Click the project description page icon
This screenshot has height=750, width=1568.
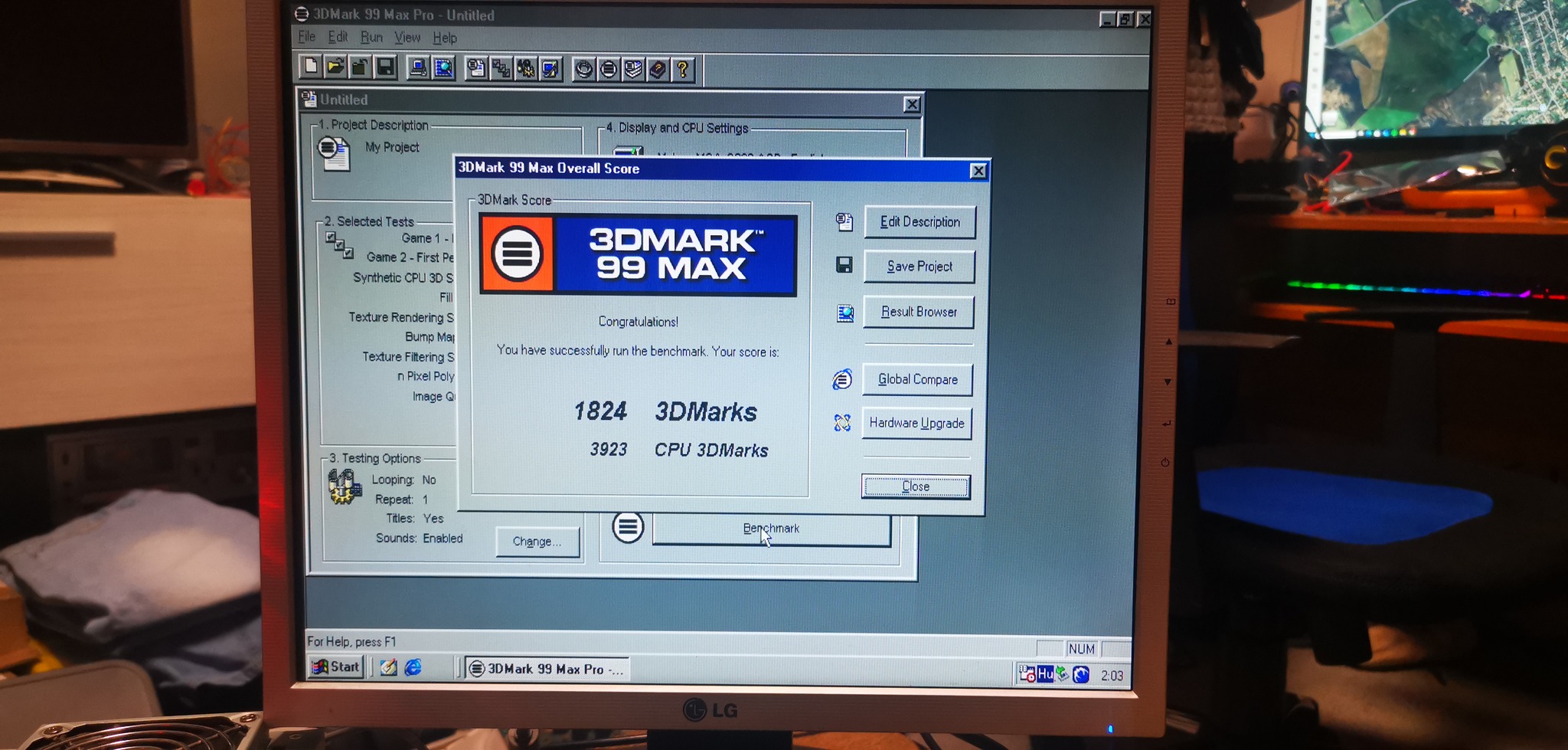334,152
